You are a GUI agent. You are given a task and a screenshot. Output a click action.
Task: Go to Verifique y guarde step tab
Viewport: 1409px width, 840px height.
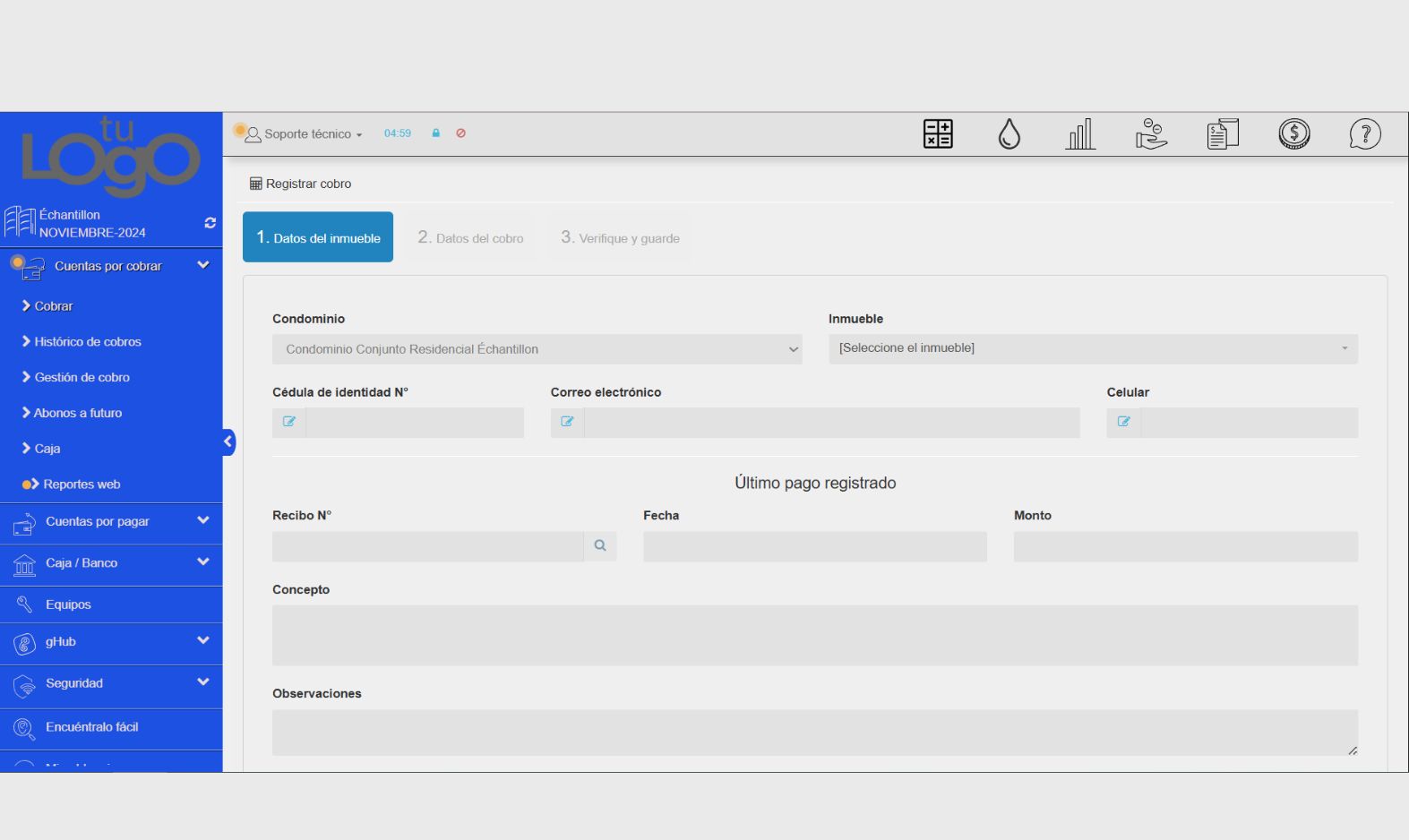(x=620, y=238)
